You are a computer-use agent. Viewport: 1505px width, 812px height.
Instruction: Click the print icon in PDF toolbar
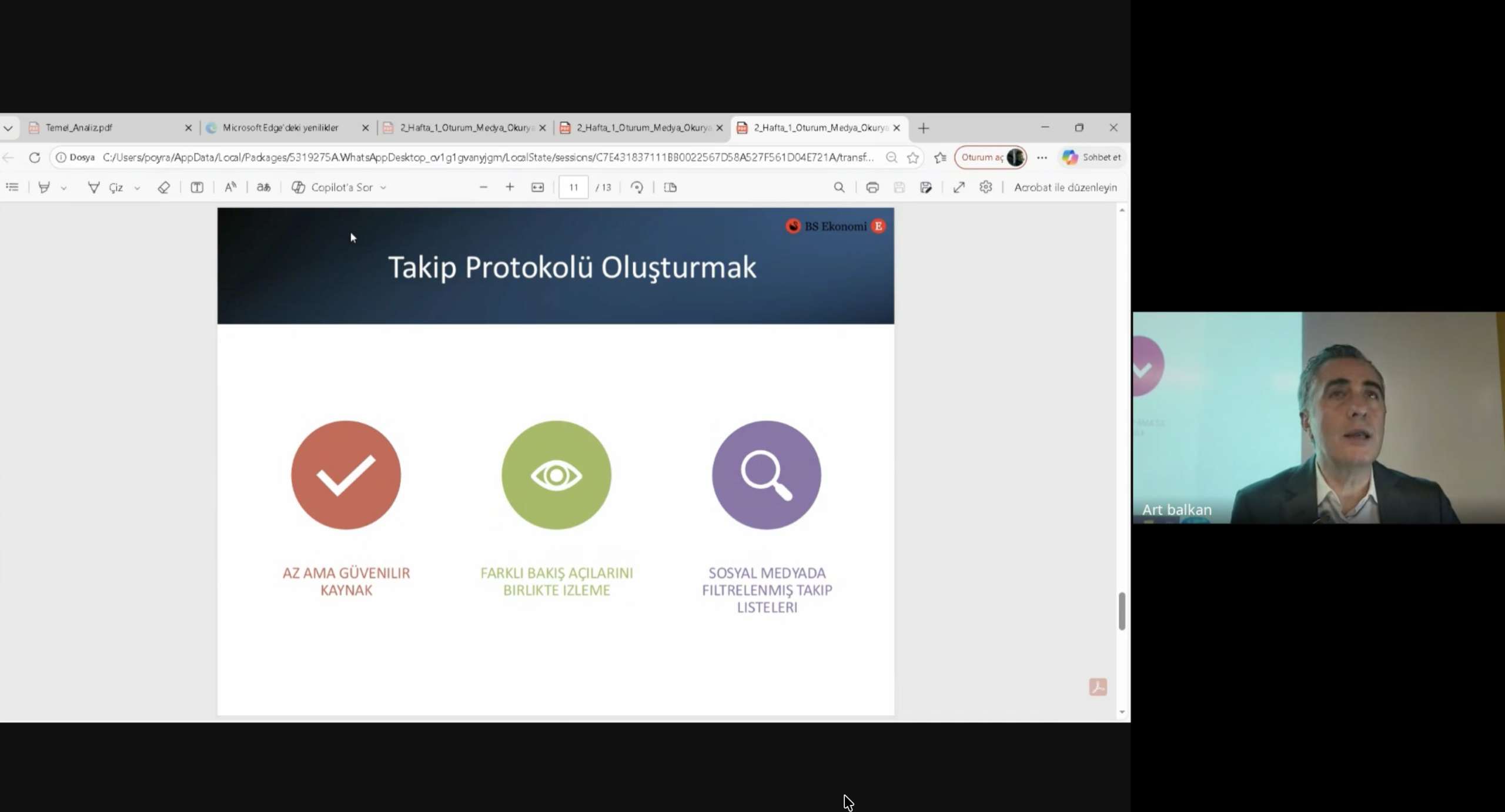coord(872,187)
